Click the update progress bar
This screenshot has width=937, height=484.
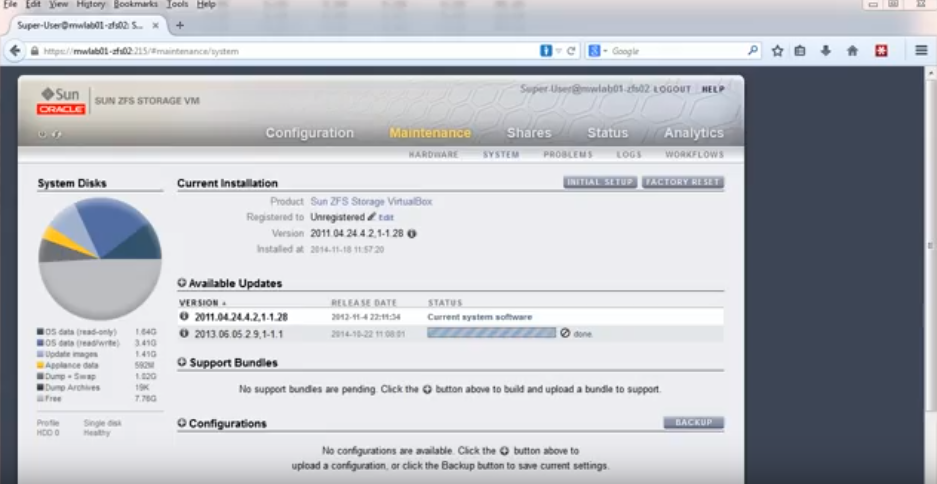(491, 333)
